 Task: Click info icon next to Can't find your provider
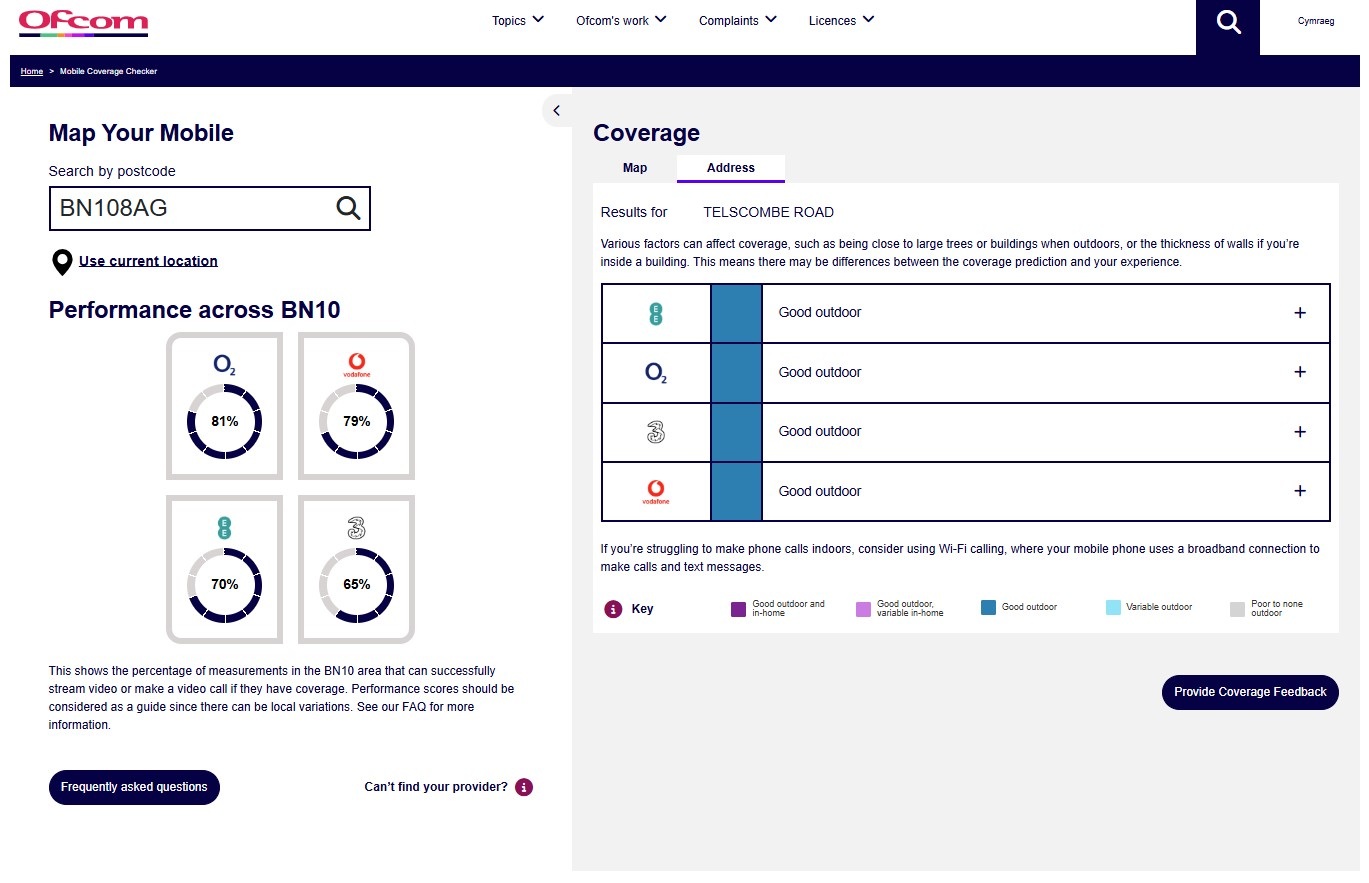tap(524, 787)
